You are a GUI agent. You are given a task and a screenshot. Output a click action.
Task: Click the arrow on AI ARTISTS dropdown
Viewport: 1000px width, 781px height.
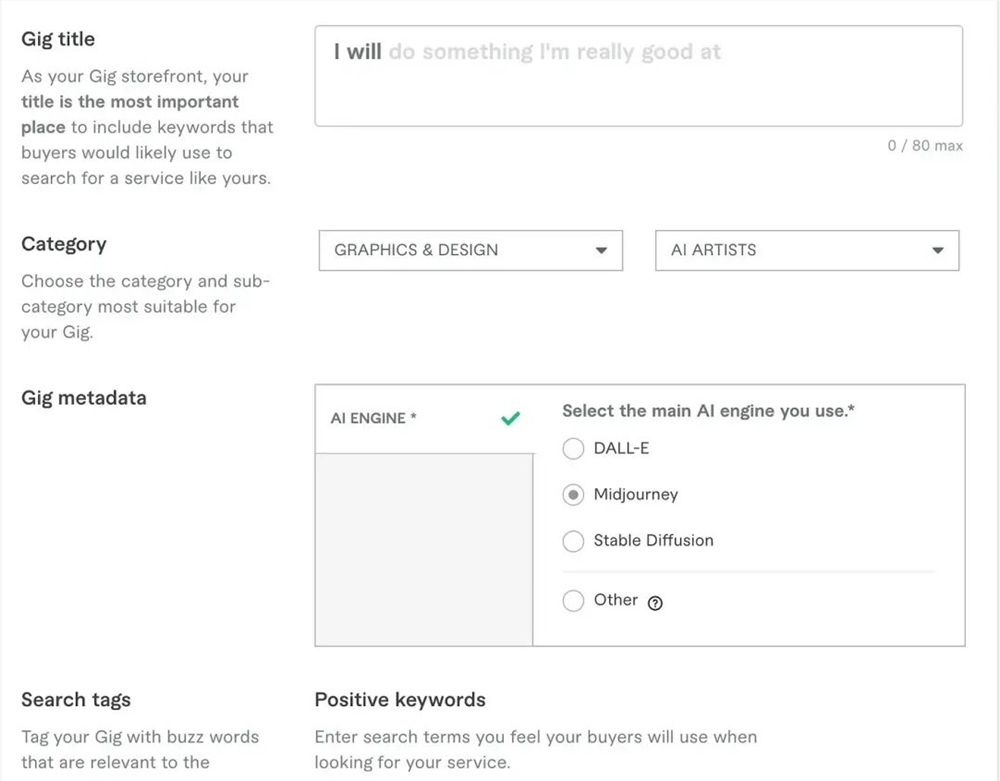pyautogui.click(x=937, y=251)
